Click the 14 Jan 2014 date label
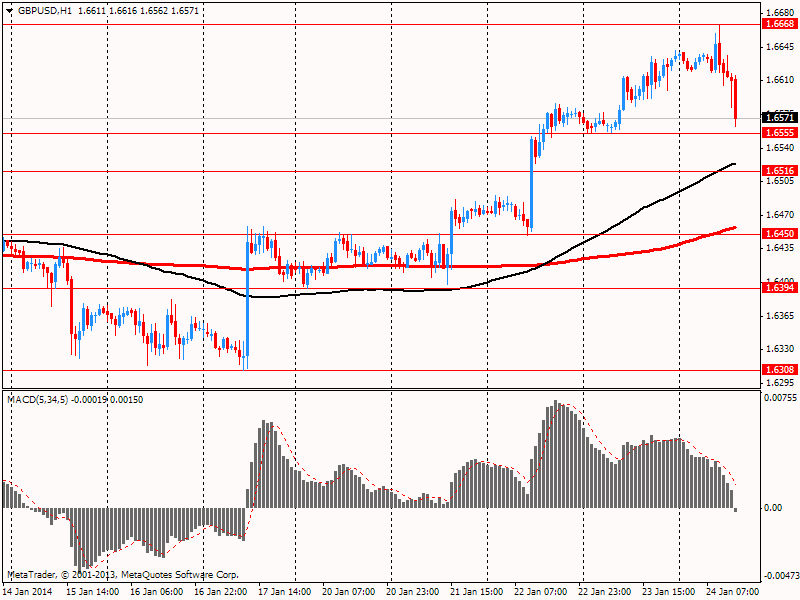800x600 pixels. click(x=28, y=592)
